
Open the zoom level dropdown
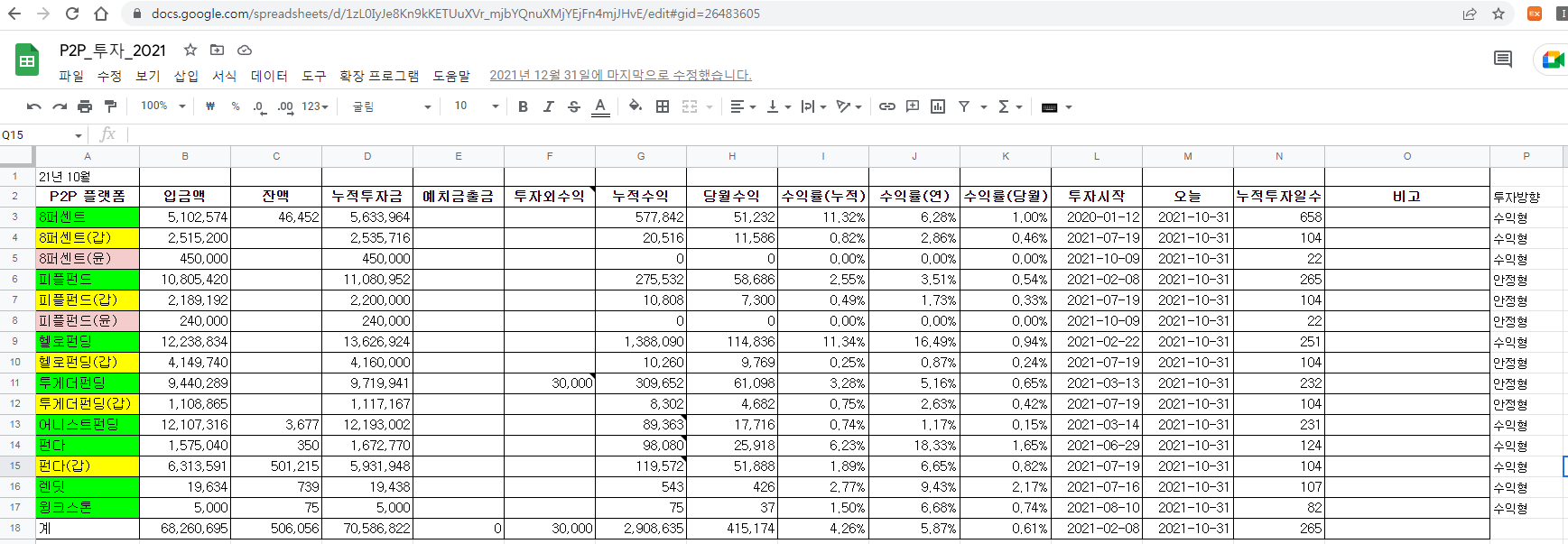[162, 106]
